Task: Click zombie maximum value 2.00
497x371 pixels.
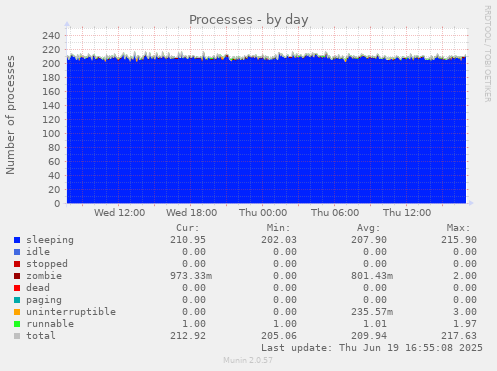Action: pos(465,276)
